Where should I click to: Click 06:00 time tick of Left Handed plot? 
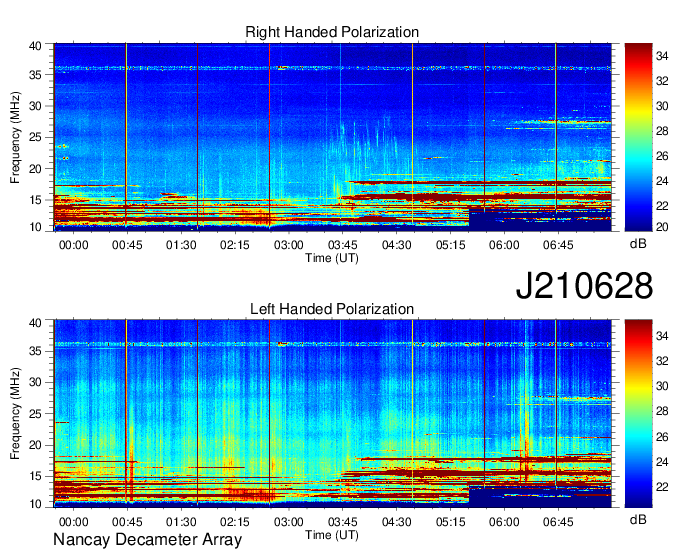[504, 522]
